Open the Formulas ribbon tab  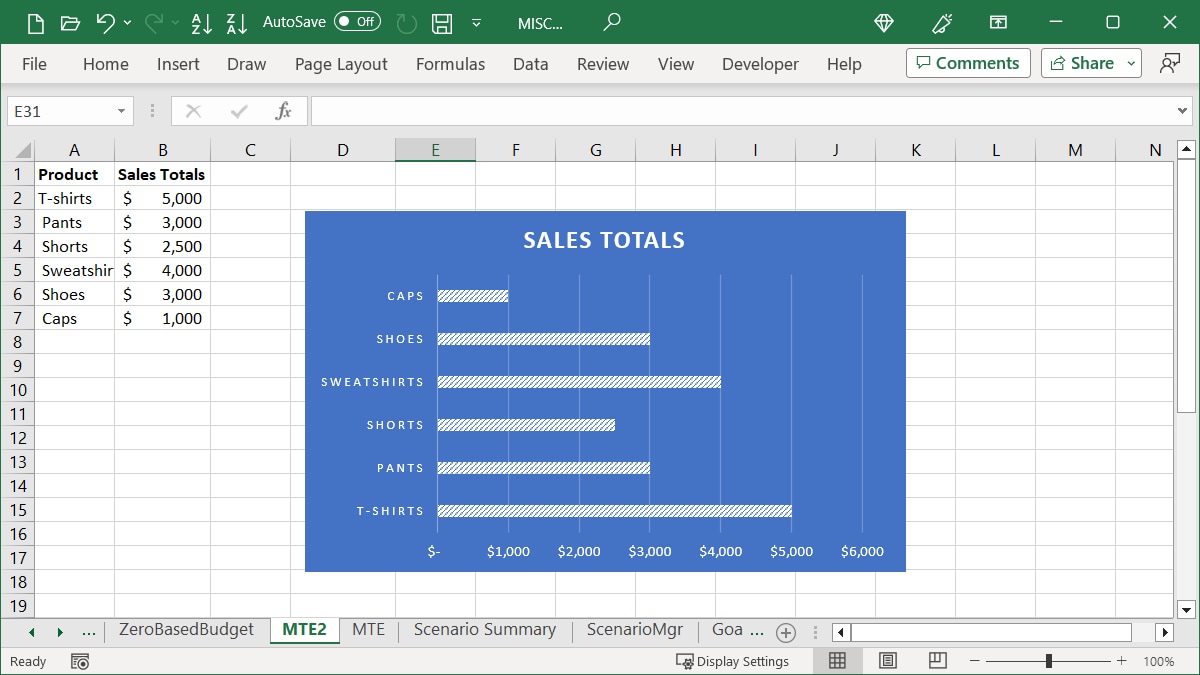[450, 63]
